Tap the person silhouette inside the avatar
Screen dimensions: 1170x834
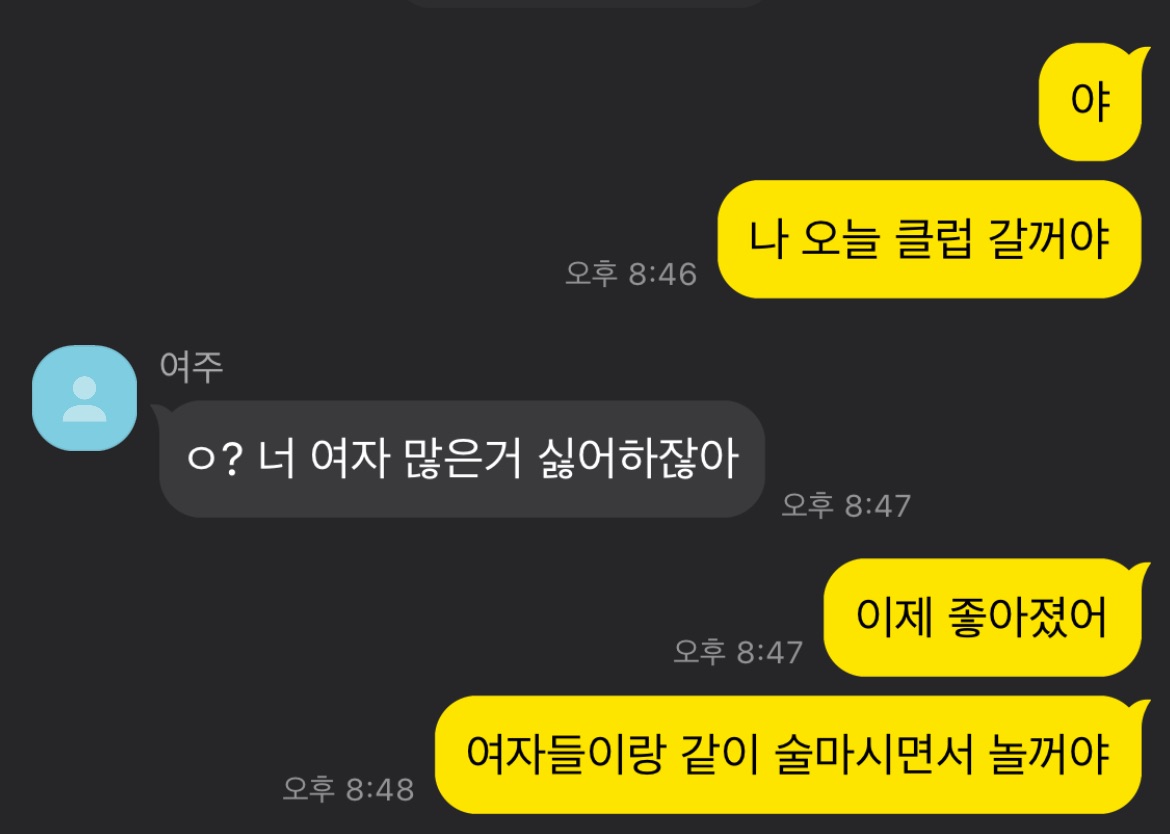84,400
